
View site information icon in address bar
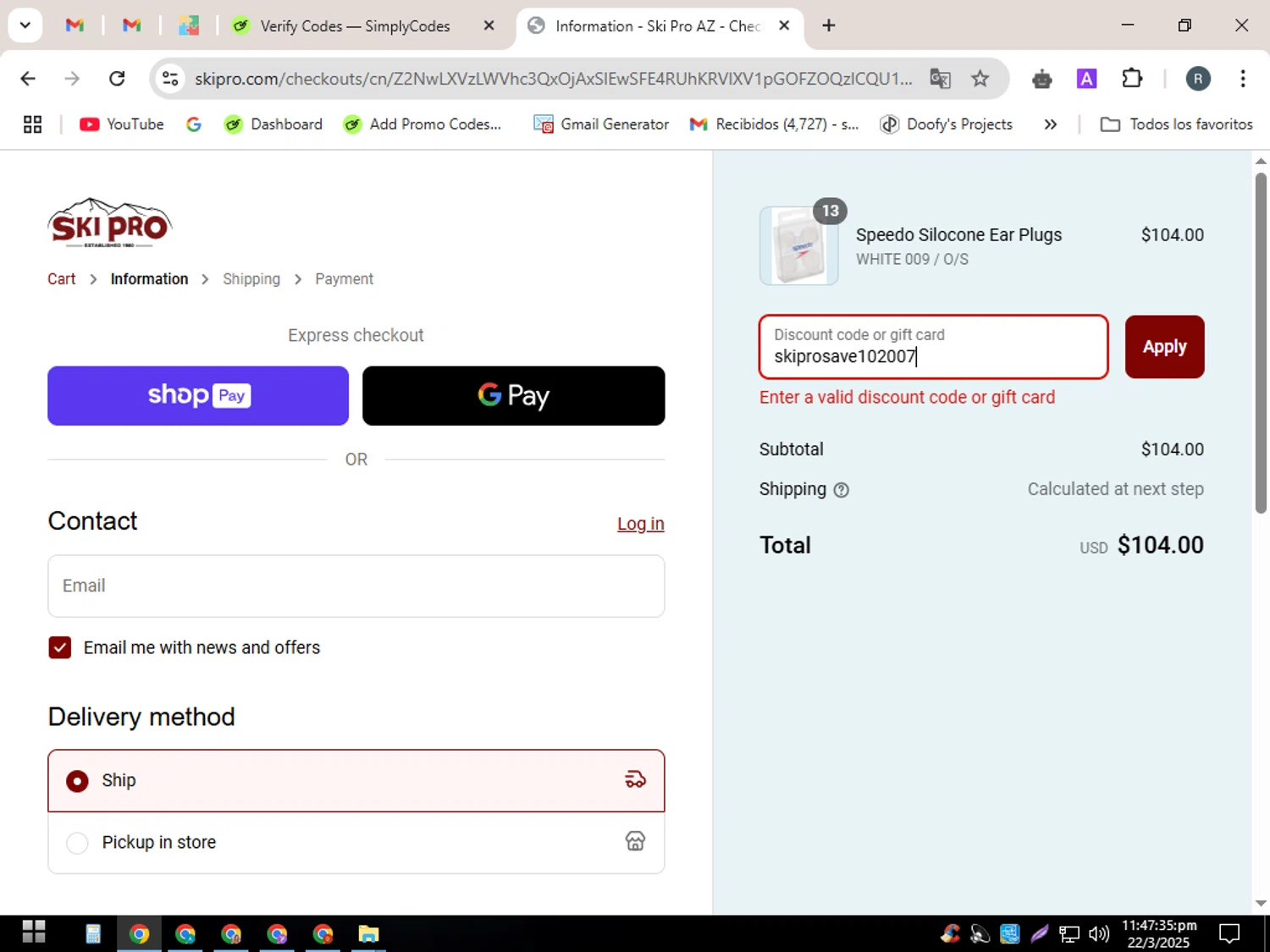[x=170, y=79]
